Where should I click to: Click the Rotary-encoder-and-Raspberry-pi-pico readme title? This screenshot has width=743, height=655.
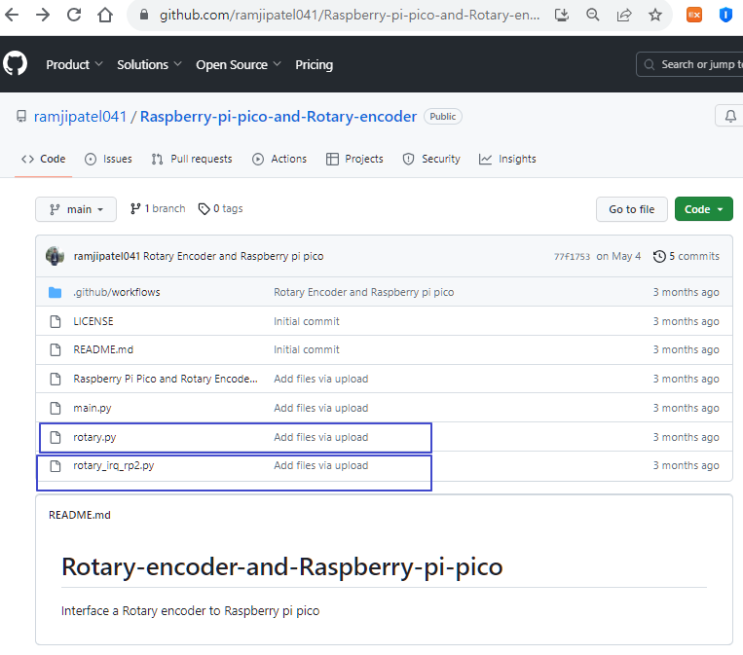pos(282,567)
